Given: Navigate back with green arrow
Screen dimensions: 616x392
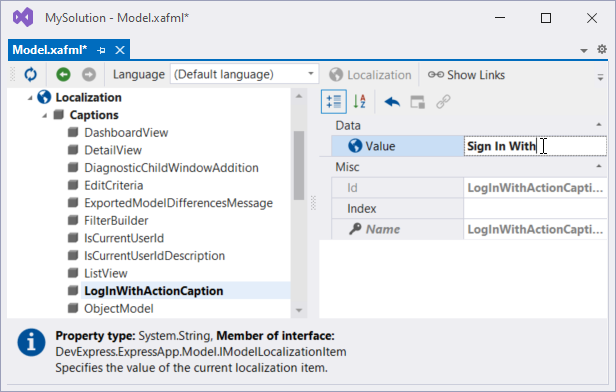Looking at the screenshot, I should pyautogui.click(x=63, y=74).
